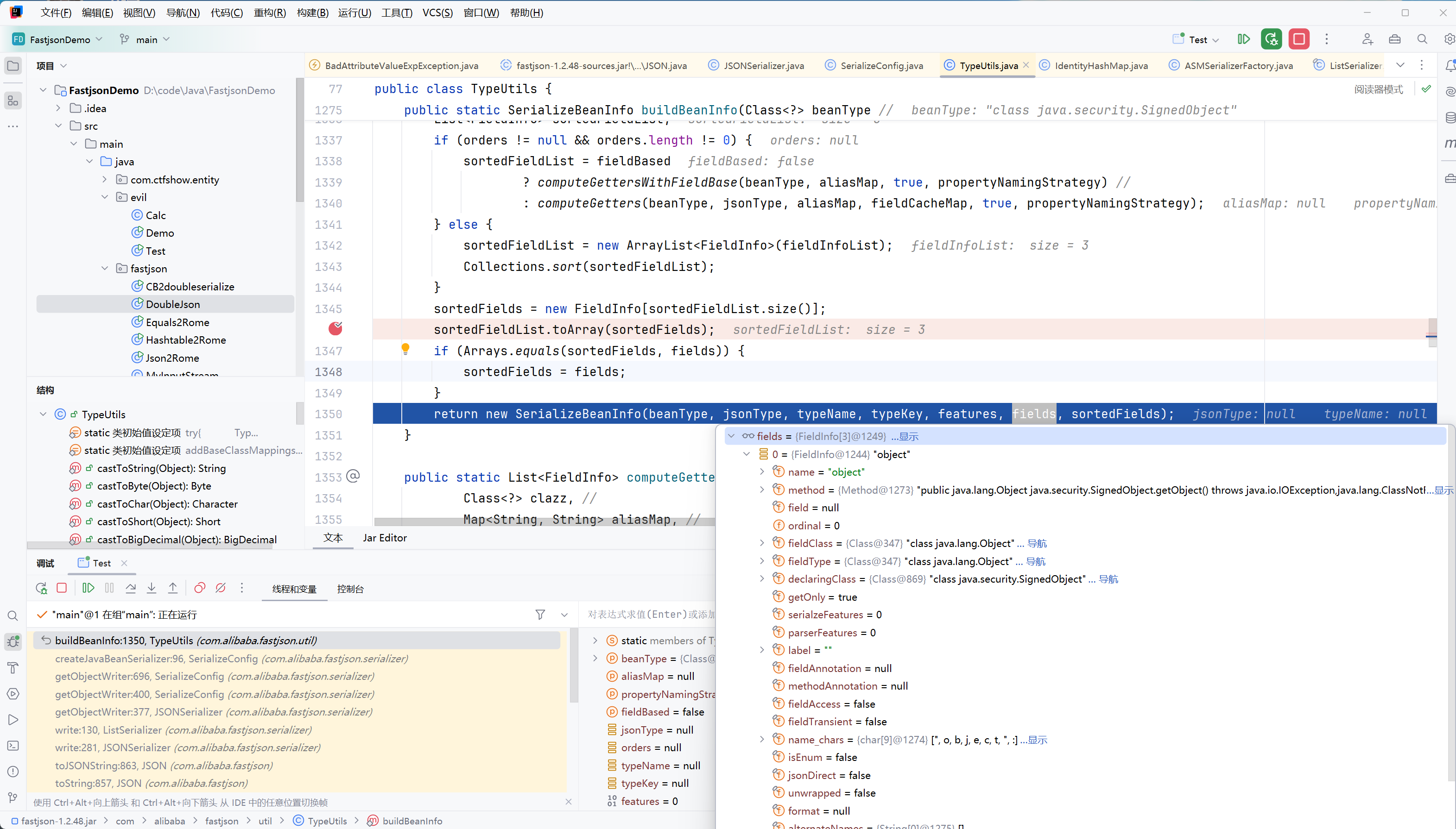
Task: Switch to SerializeConfig.java editor tab
Action: (x=874, y=65)
